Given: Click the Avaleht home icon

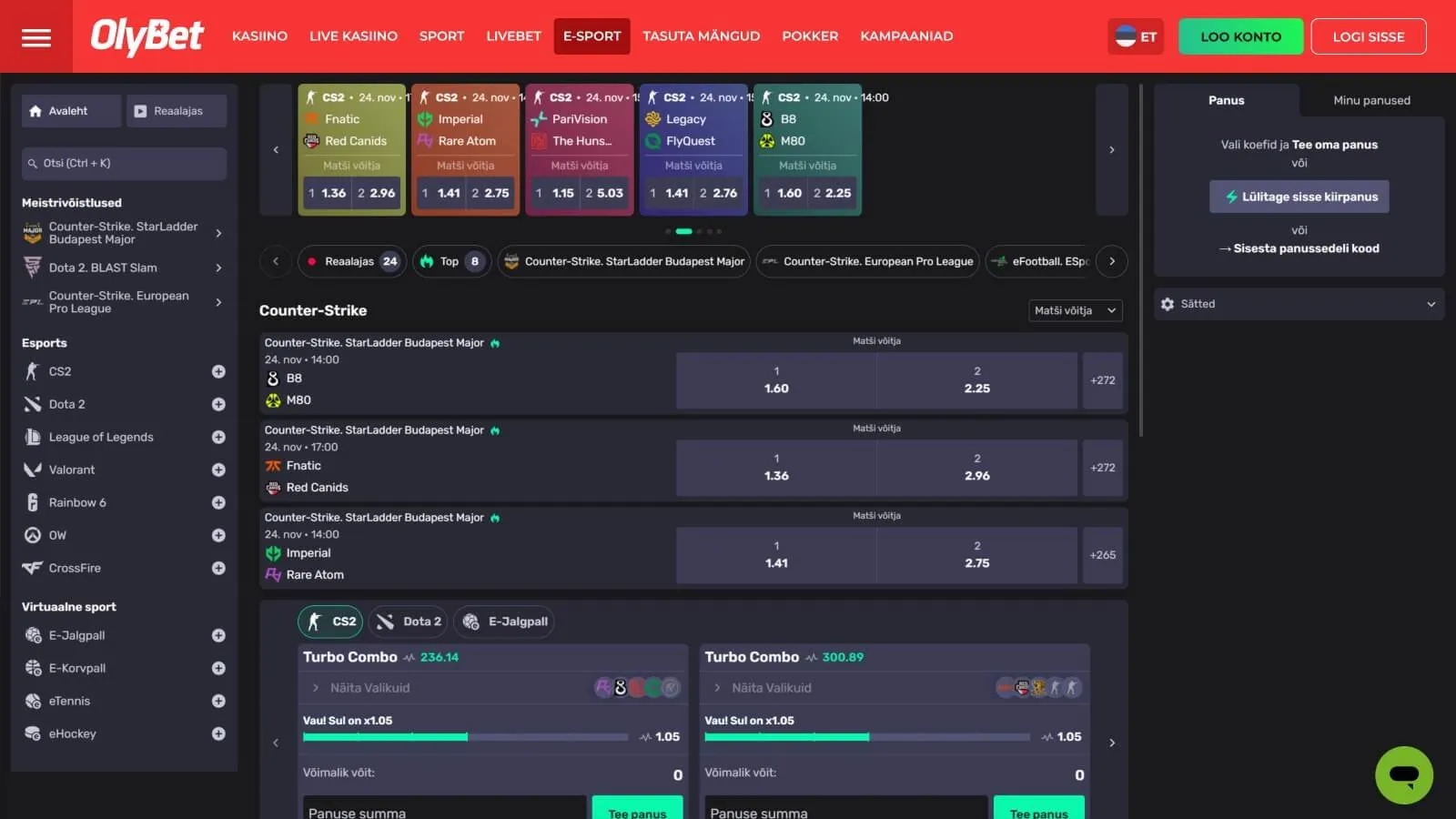Looking at the screenshot, I should (x=35, y=111).
